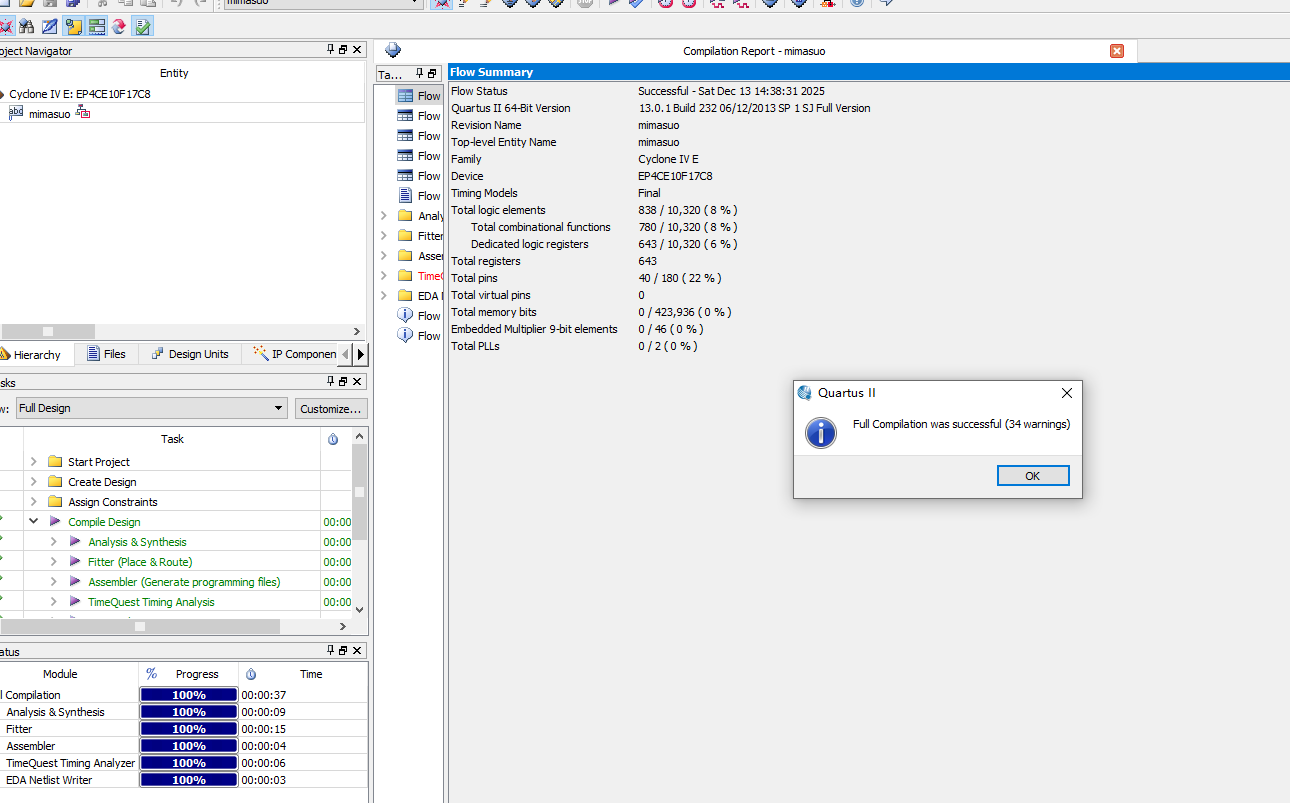The image size is (1290, 803).
Task: Toggle the green checkmark checklist toolbar icon
Action: tap(143, 27)
